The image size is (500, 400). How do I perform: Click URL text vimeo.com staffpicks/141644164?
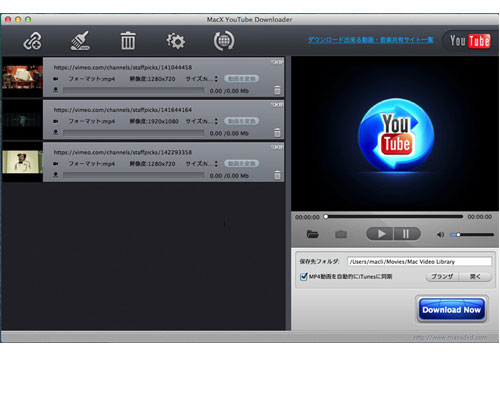click(x=123, y=110)
